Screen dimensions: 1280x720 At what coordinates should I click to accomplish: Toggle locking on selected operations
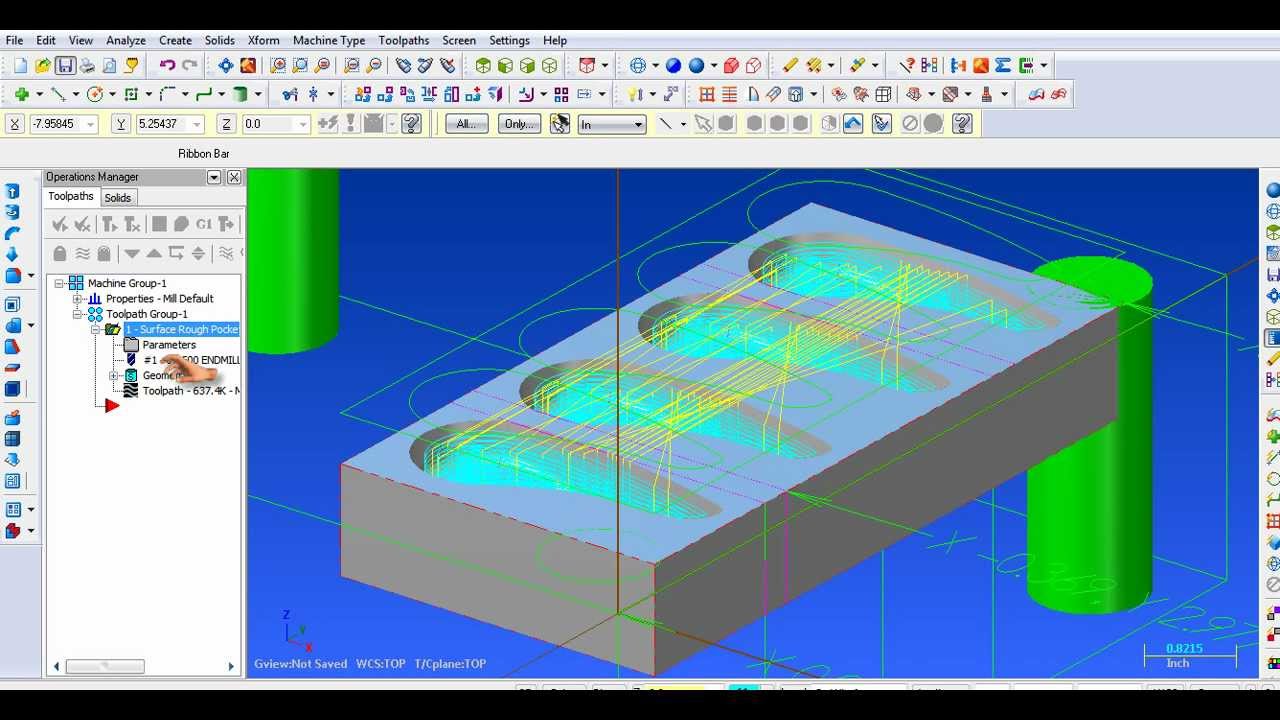60,254
